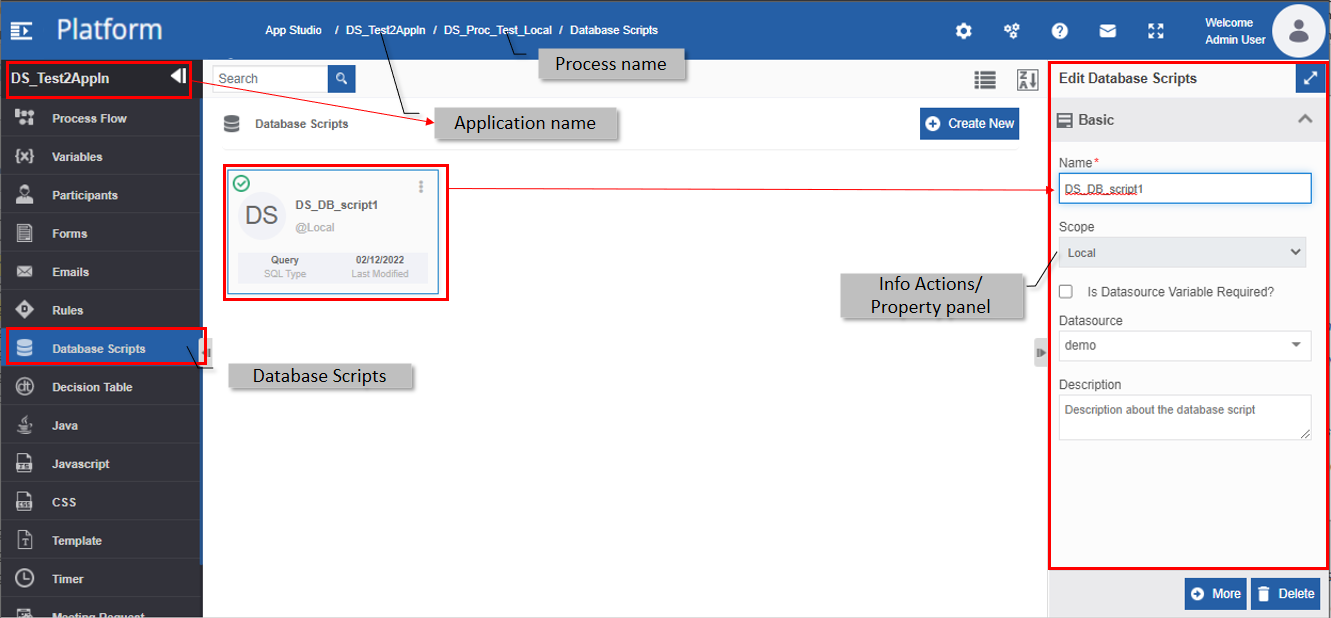1331x618 pixels.
Task: Collapse the Basic section chevron
Action: 1304,119
